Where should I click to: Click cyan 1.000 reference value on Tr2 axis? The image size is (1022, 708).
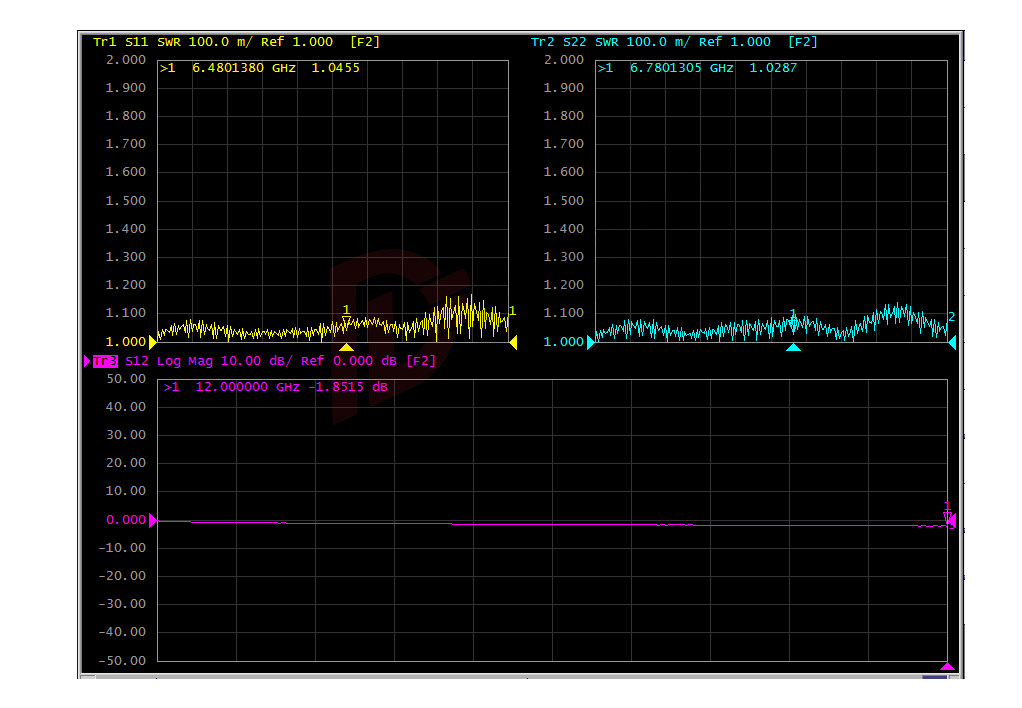tap(564, 342)
